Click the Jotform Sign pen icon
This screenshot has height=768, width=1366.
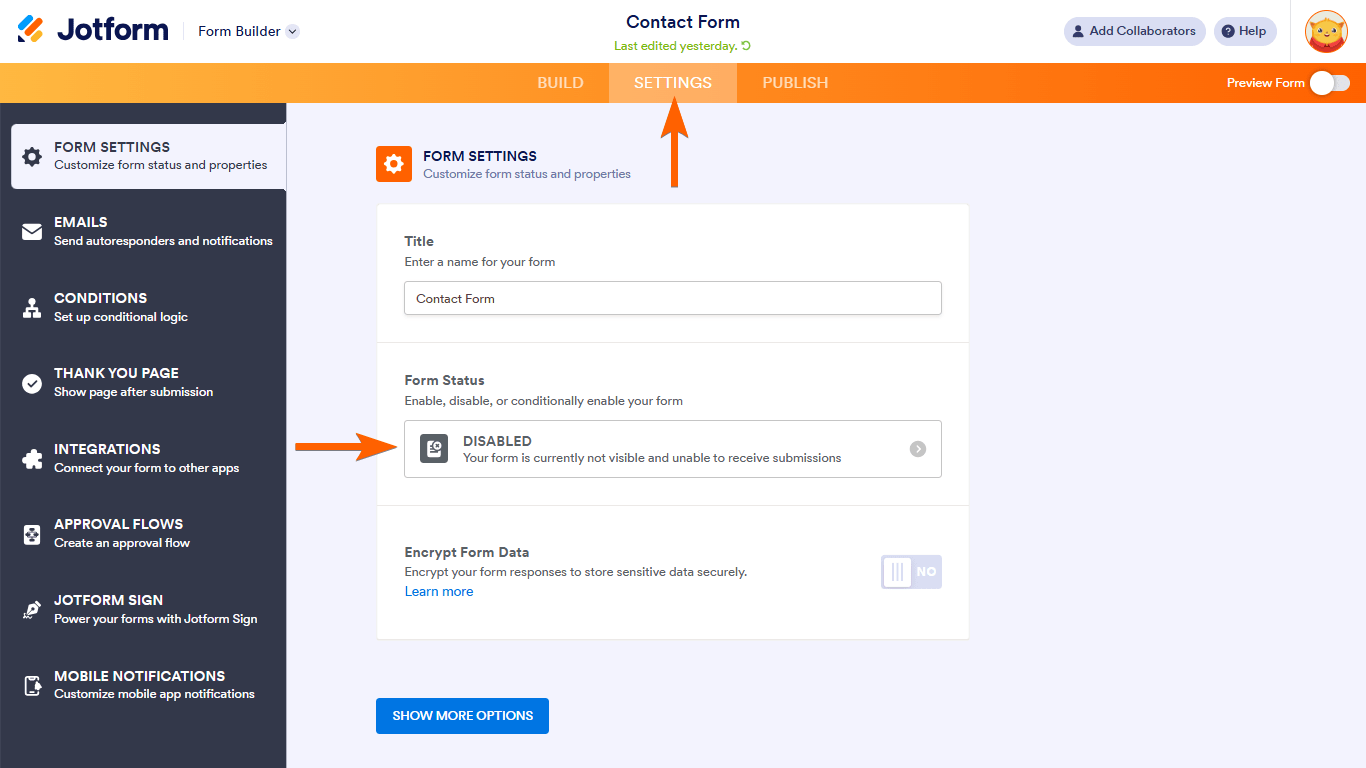32,610
